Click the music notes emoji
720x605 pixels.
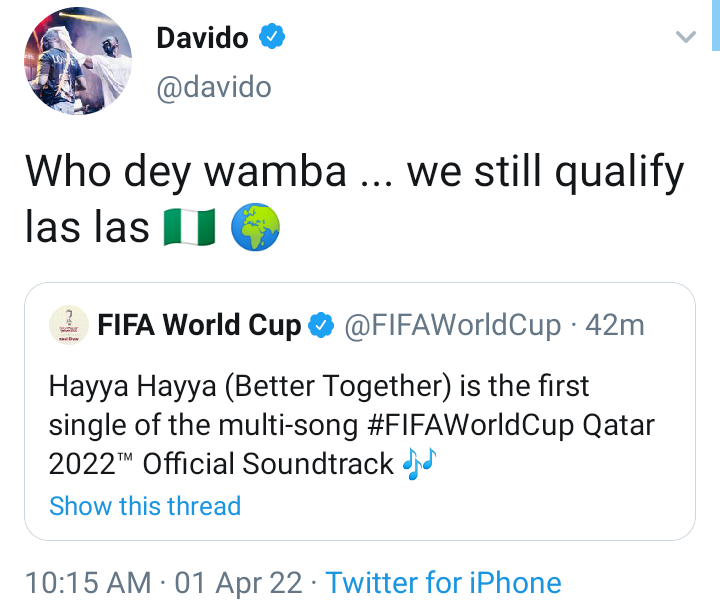pyautogui.click(x=421, y=465)
